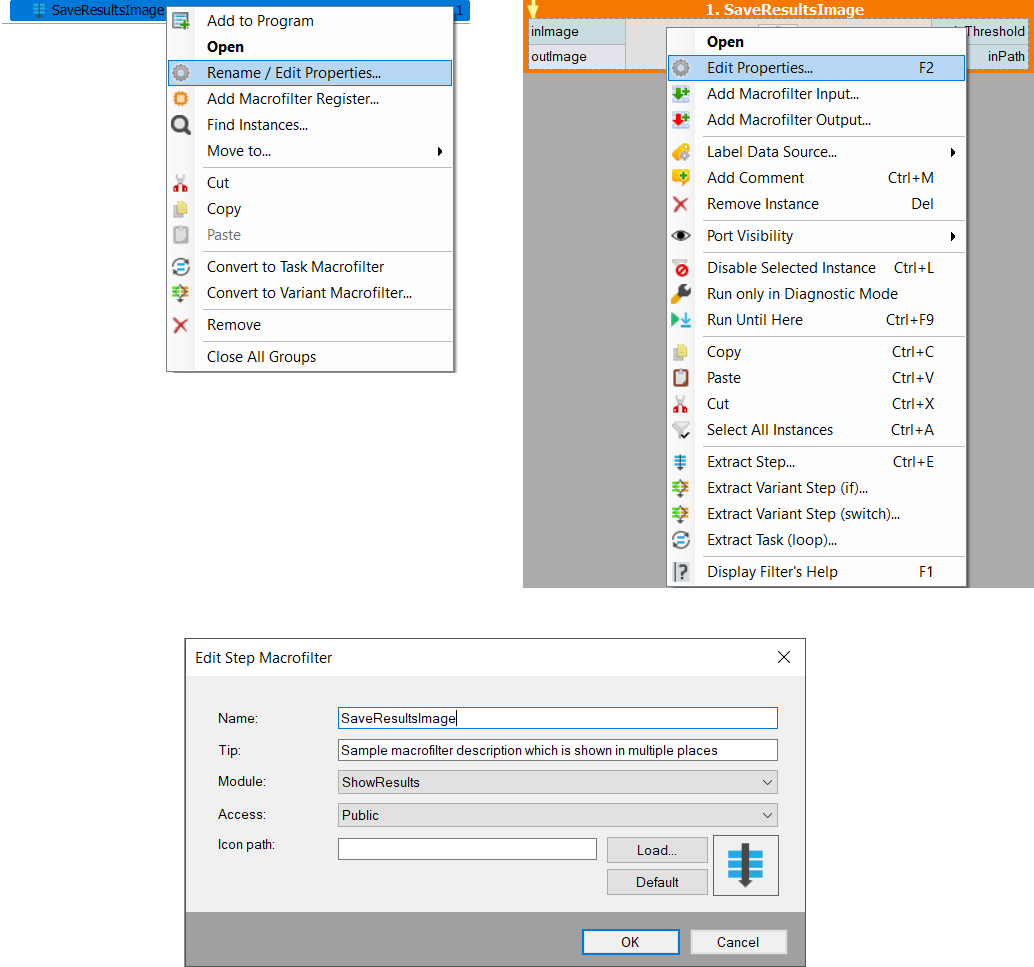
Task: Click the Extract Step icon
Action: coord(681,462)
